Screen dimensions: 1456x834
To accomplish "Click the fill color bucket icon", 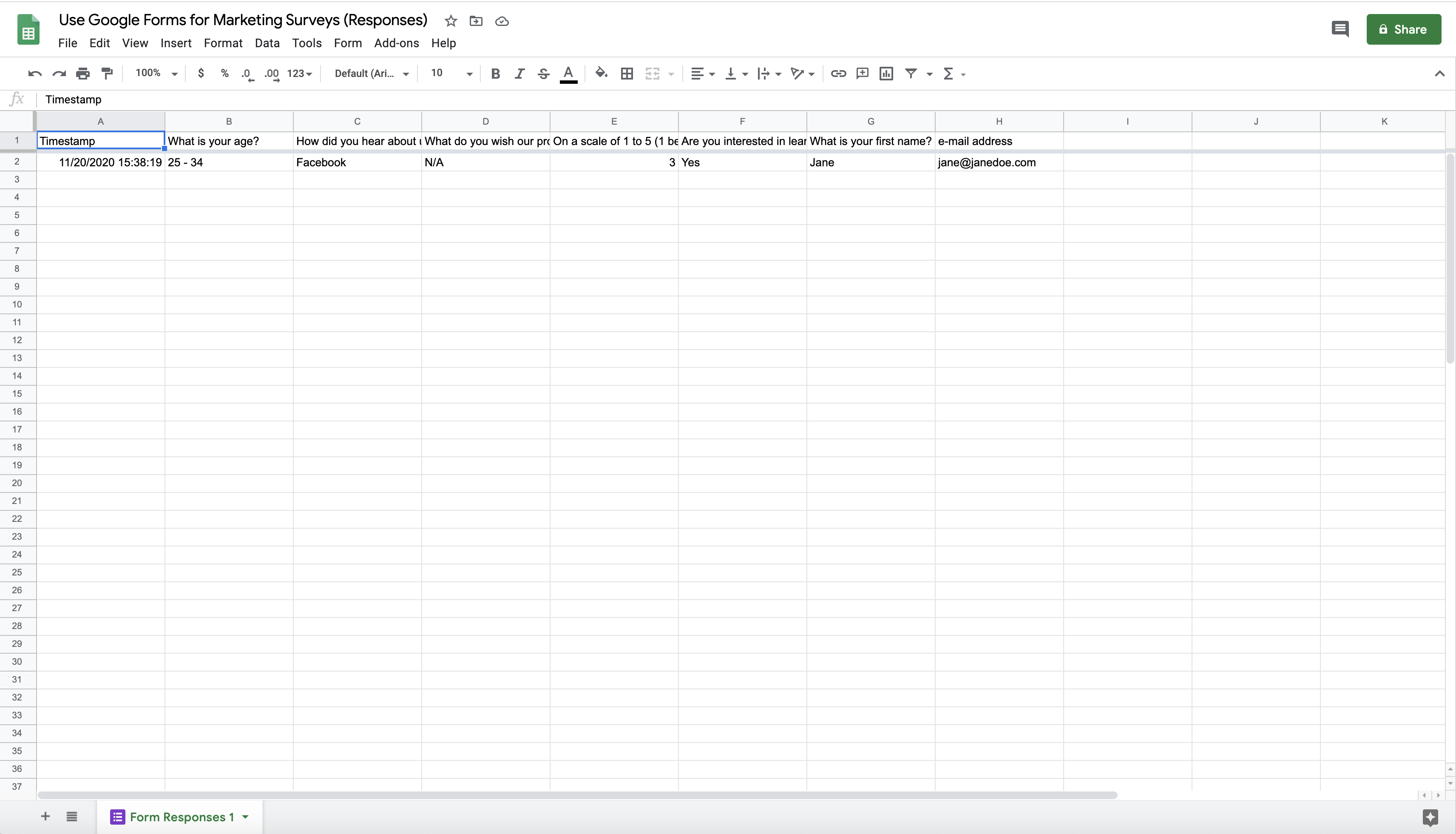I will pos(601,73).
